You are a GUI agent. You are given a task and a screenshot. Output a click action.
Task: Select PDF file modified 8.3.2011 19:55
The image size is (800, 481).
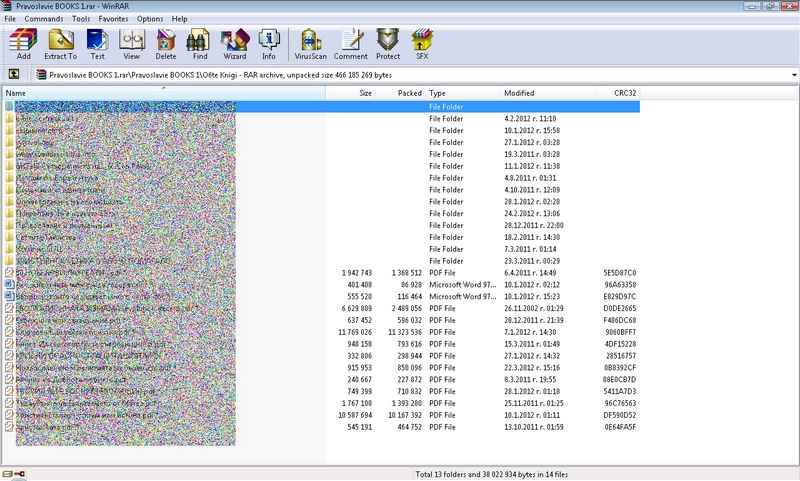[322, 379]
